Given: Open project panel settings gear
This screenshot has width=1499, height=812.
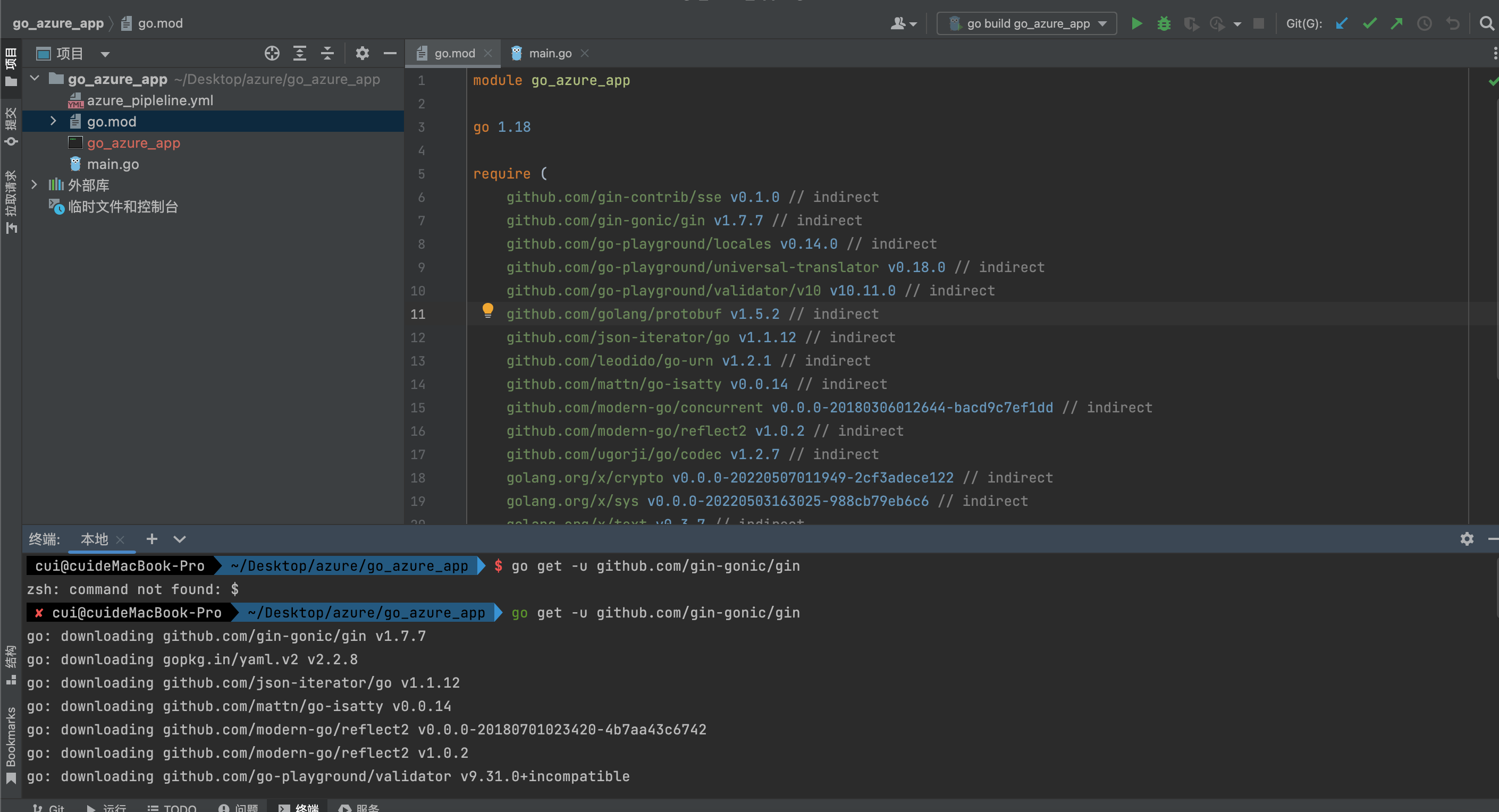Looking at the screenshot, I should (x=362, y=54).
